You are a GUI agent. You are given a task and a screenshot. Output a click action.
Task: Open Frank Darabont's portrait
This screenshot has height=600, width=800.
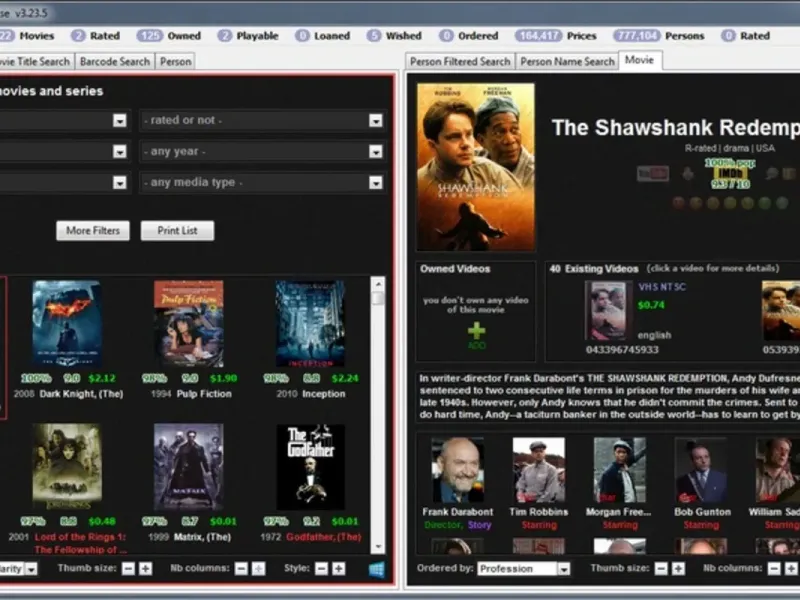(458, 470)
